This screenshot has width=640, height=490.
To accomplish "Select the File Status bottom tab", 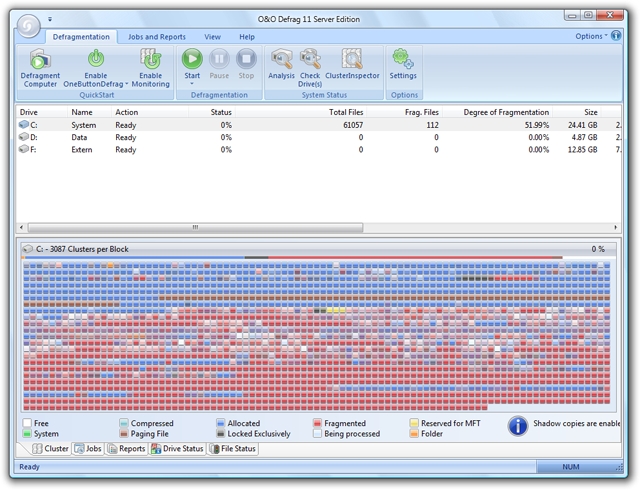I will 233,449.
